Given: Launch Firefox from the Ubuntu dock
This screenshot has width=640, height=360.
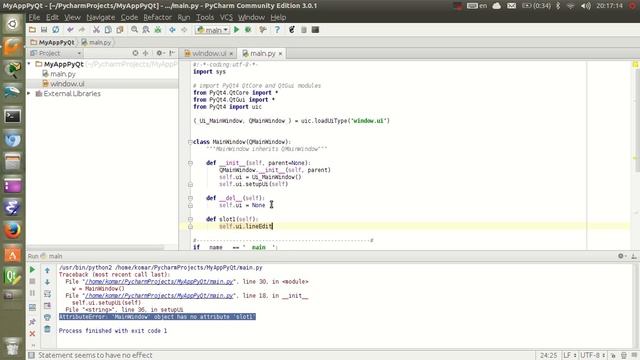Looking at the screenshot, I should click(13, 231).
